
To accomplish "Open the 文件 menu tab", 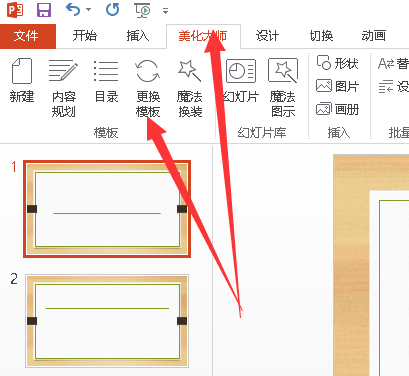I will [x=27, y=36].
